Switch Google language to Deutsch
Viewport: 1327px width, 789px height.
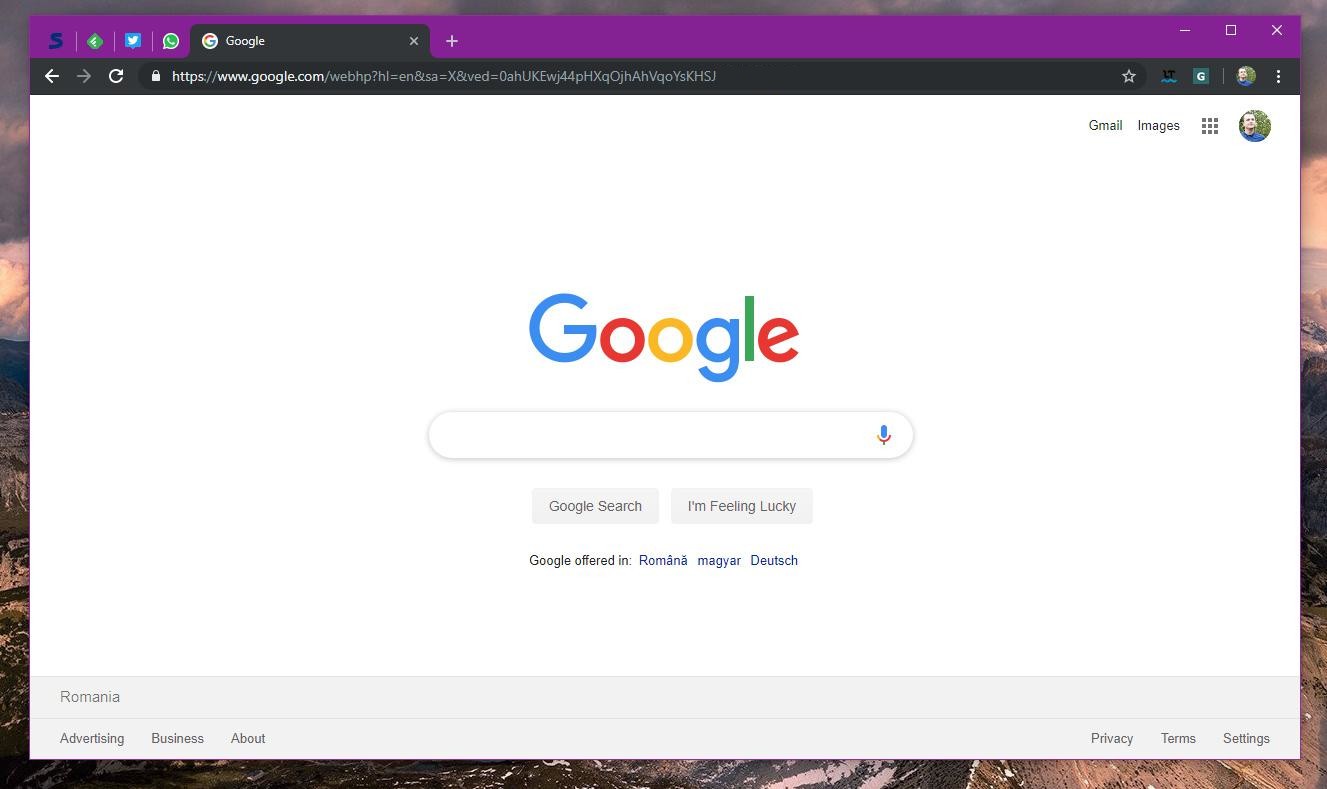point(774,560)
